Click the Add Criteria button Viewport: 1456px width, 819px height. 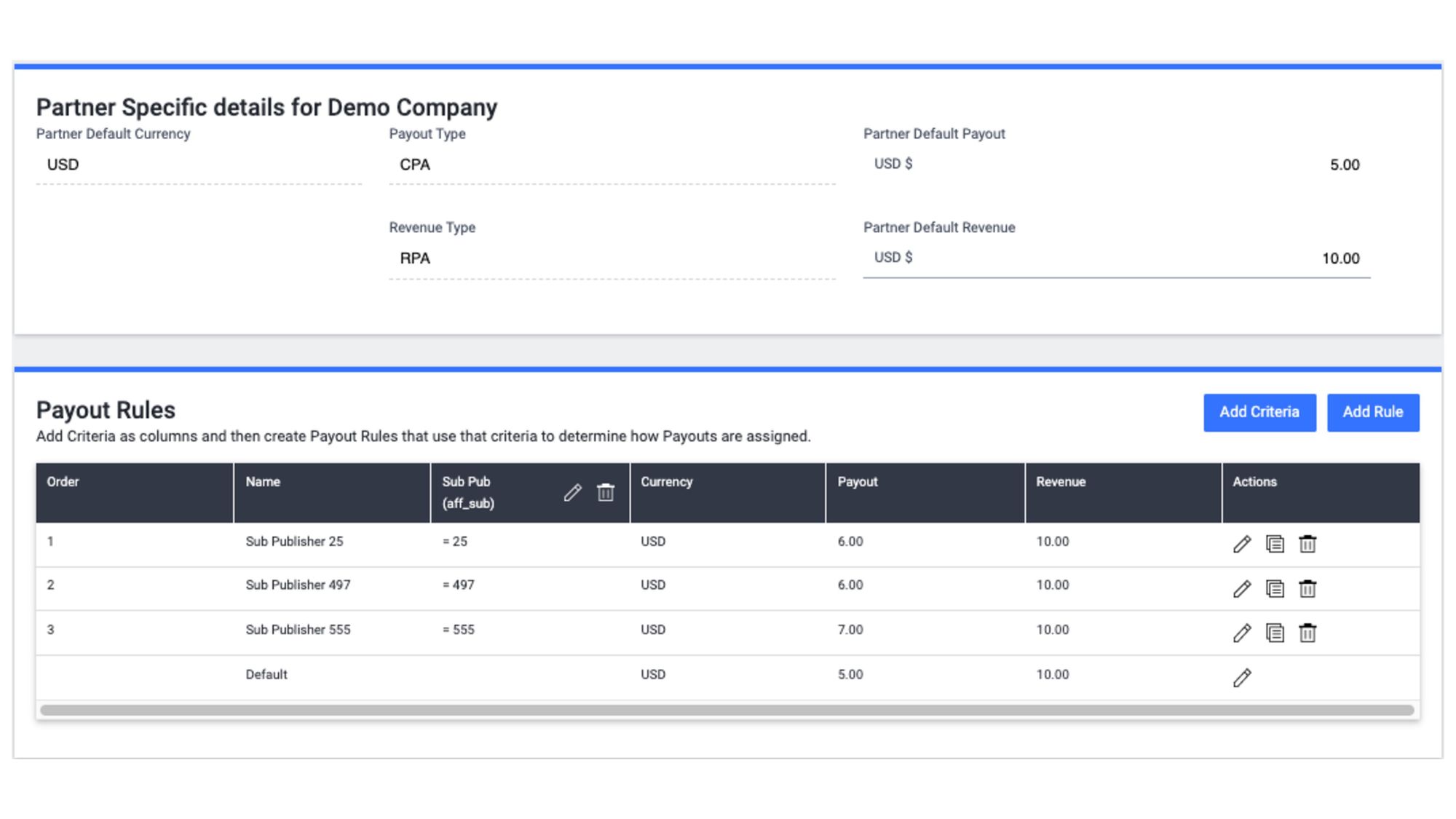1259,413
